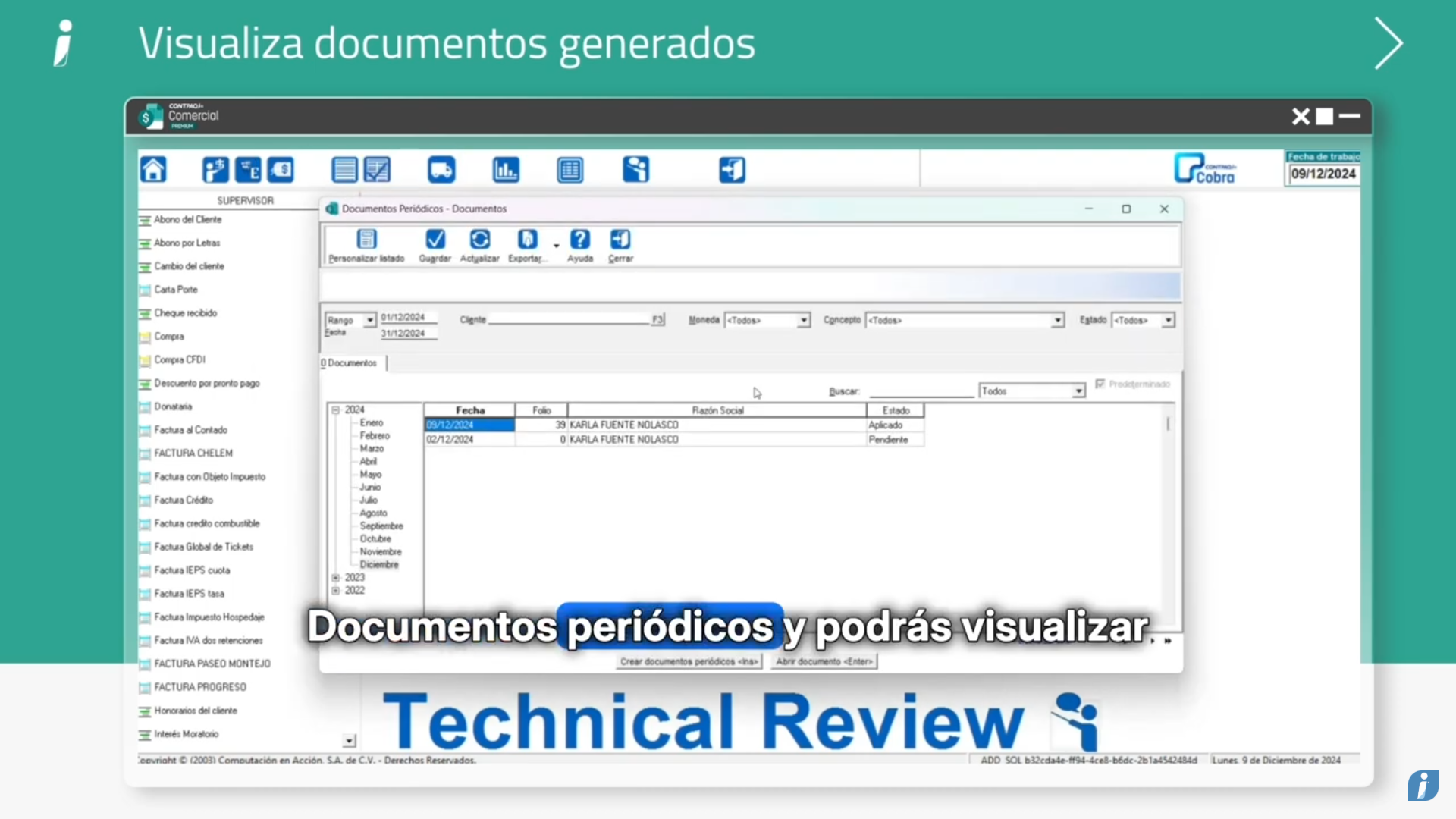
Task: Select Diciembre in the month tree
Action: [x=378, y=564]
